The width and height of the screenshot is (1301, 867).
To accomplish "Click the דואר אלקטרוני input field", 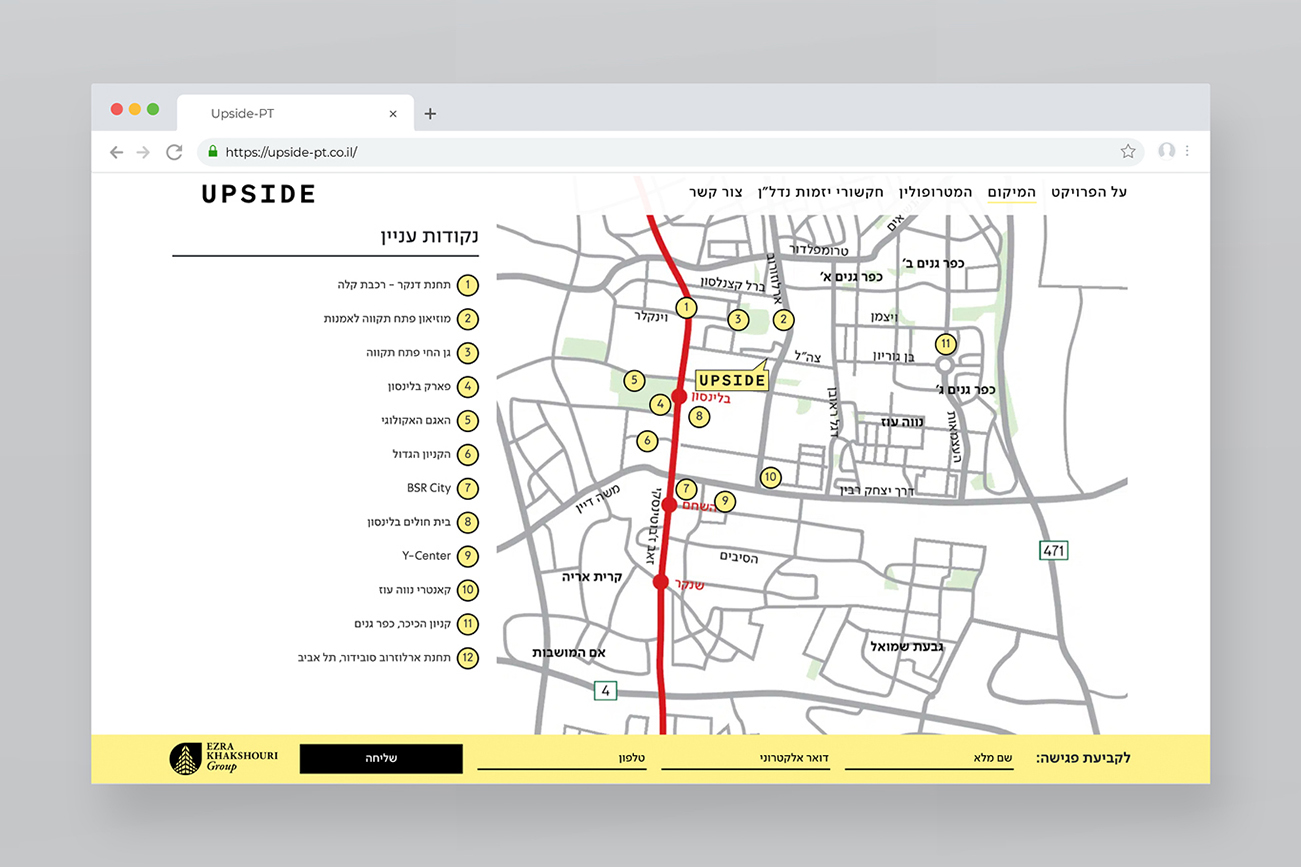I will coord(745,758).
